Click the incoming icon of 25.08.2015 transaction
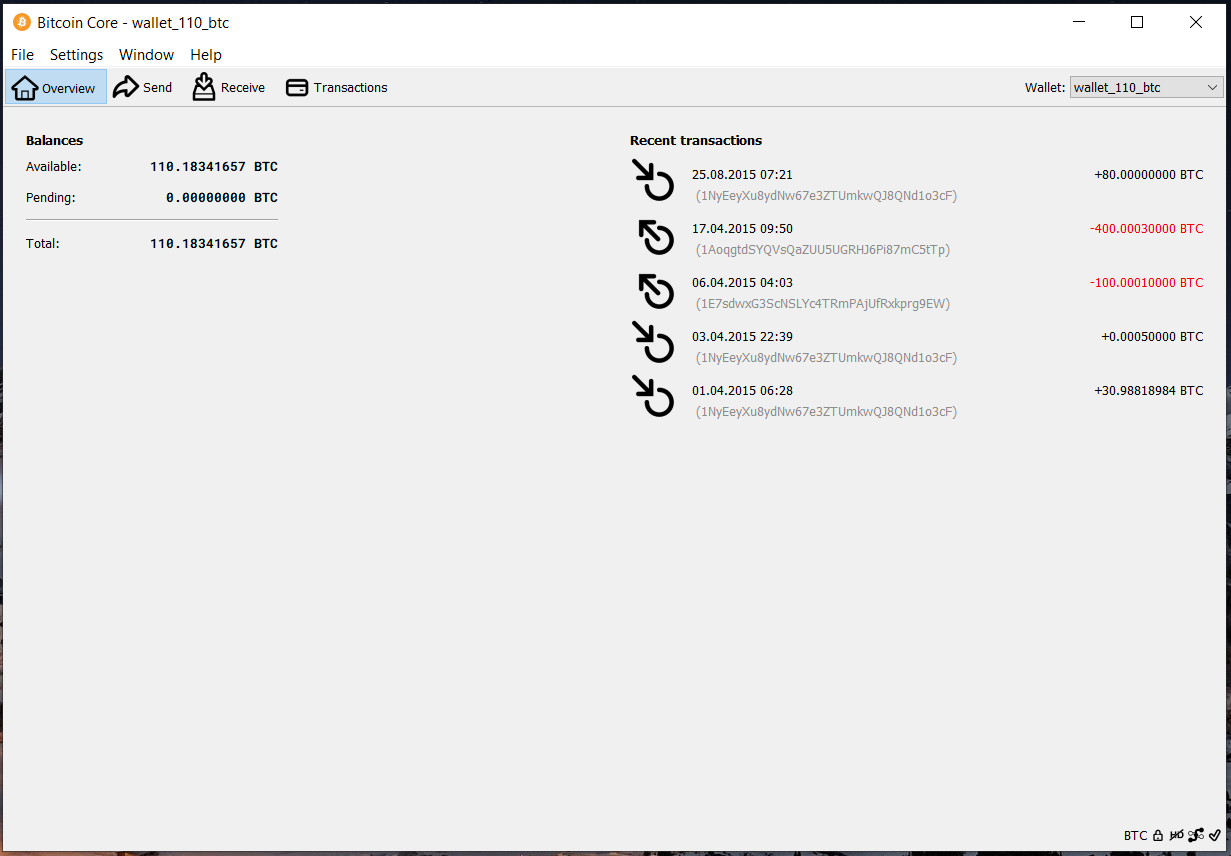1231x856 pixels. tap(654, 181)
